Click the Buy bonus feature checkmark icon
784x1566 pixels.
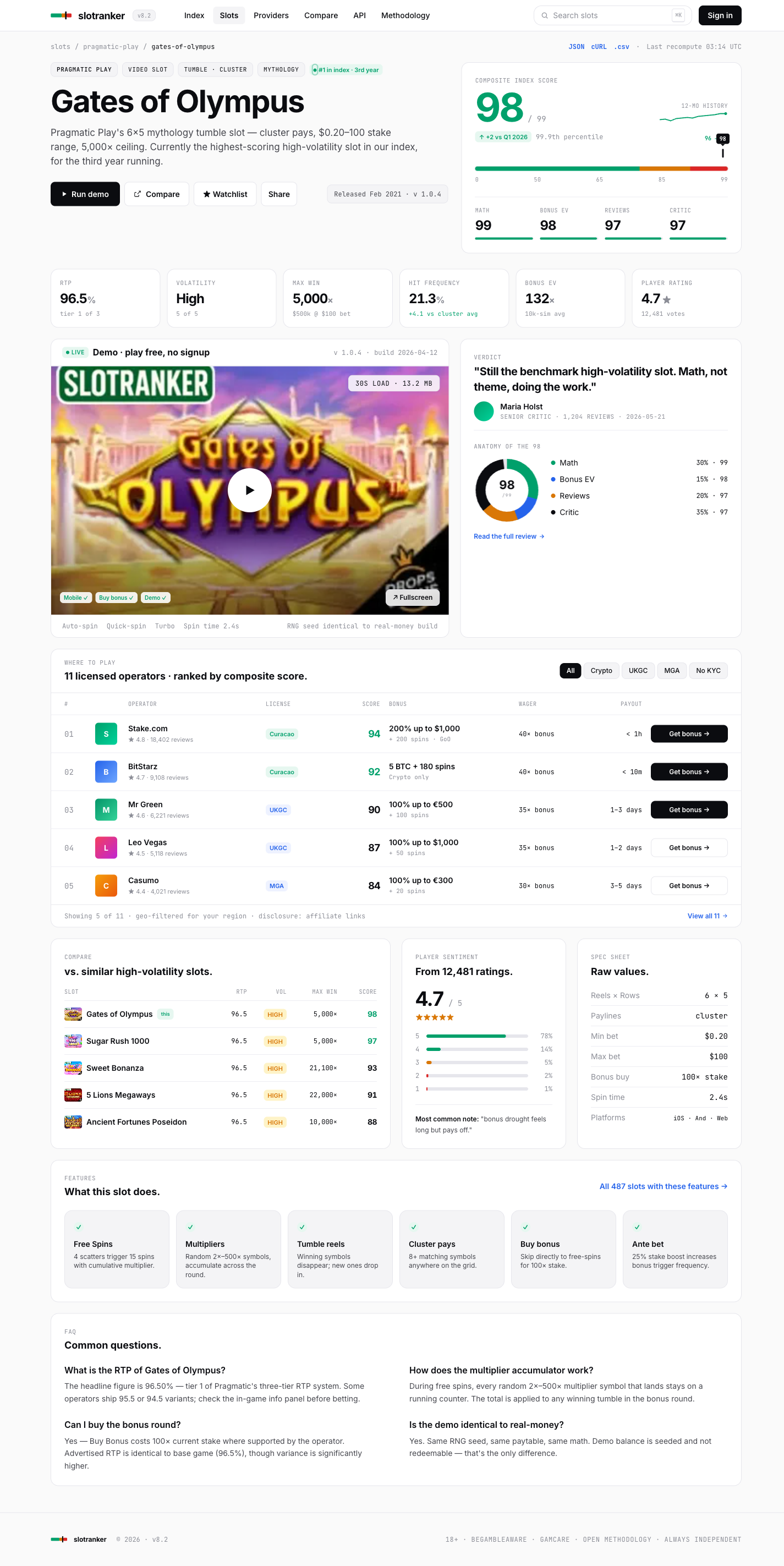[526, 1228]
